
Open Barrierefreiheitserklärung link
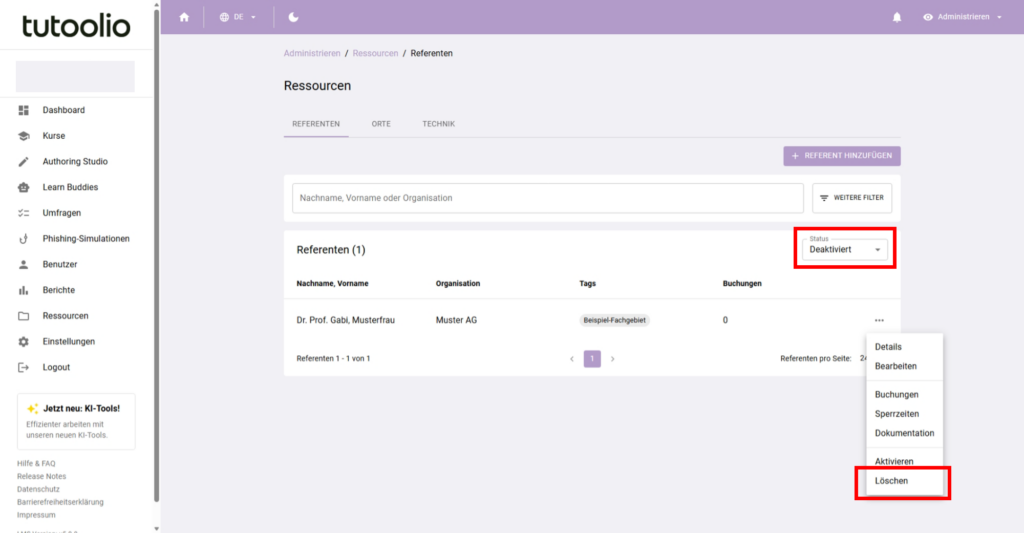60,502
